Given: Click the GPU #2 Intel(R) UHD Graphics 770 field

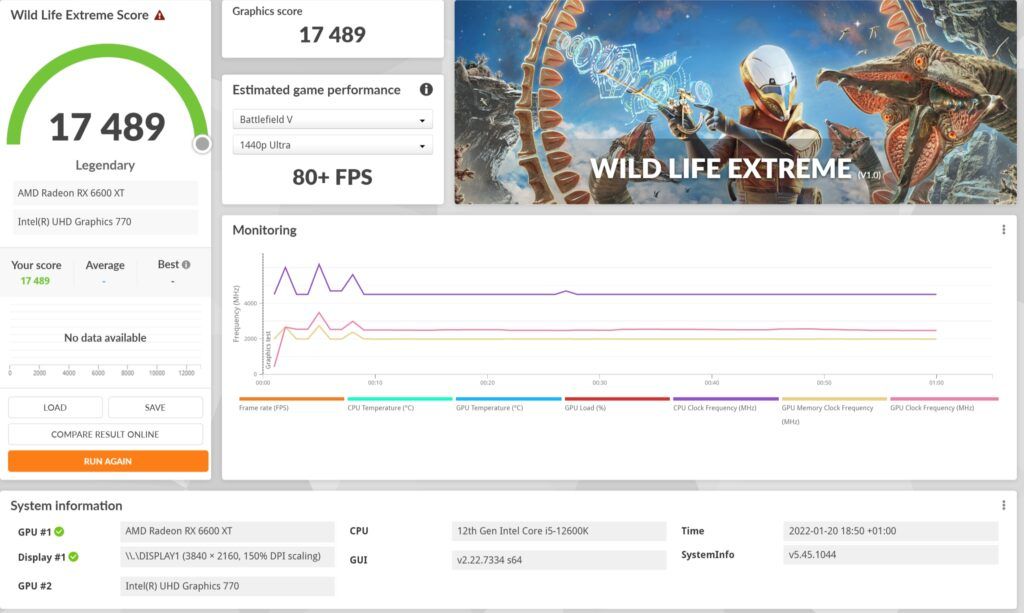Looking at the screenshot, I should click(x=227, y=586).
